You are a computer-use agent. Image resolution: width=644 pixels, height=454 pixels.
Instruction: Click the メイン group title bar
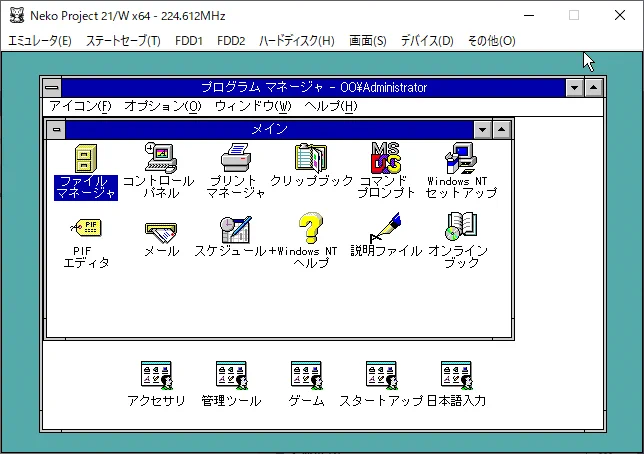[269, 130]
